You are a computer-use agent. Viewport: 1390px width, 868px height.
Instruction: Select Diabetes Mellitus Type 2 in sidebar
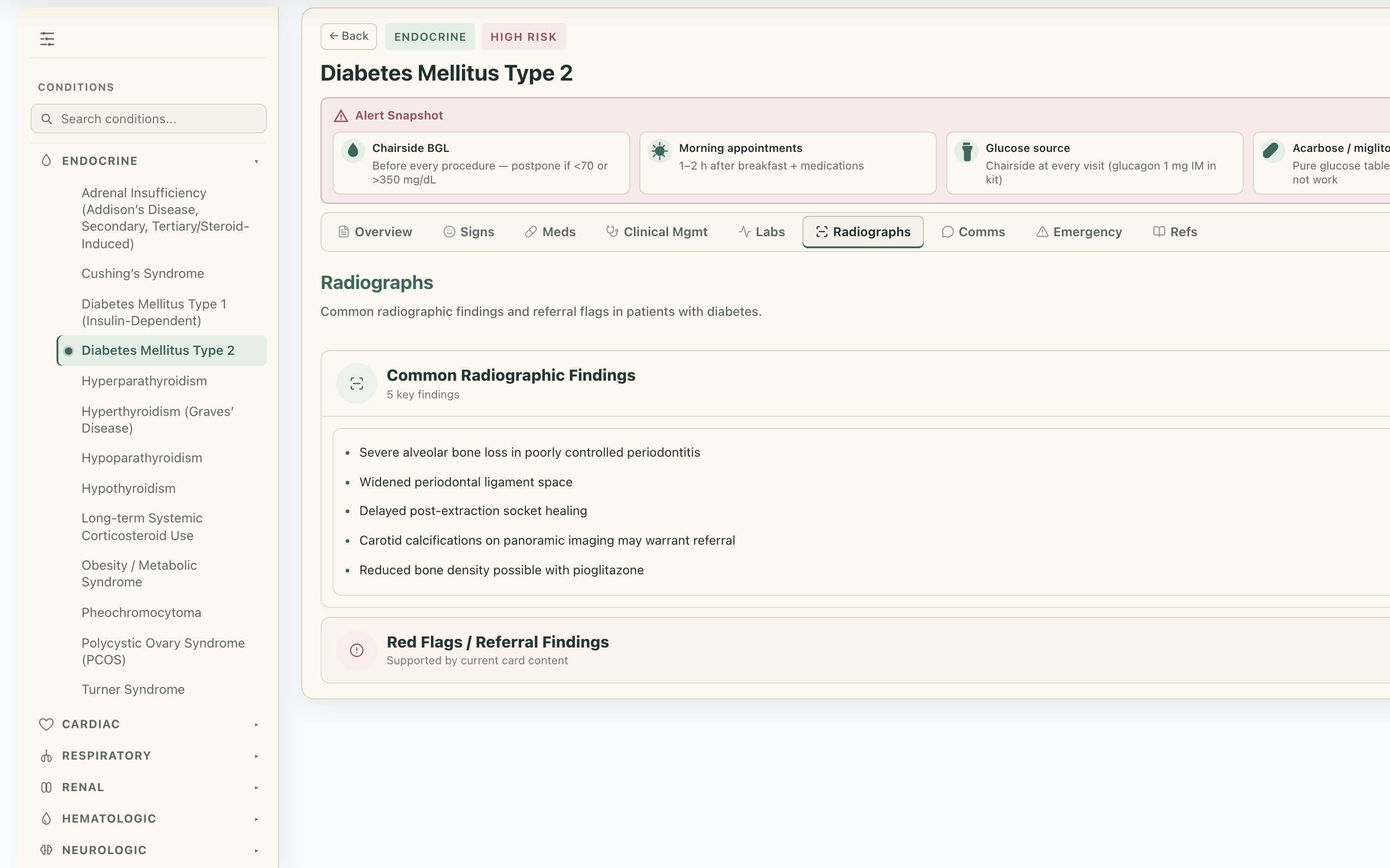click(162, 351)
